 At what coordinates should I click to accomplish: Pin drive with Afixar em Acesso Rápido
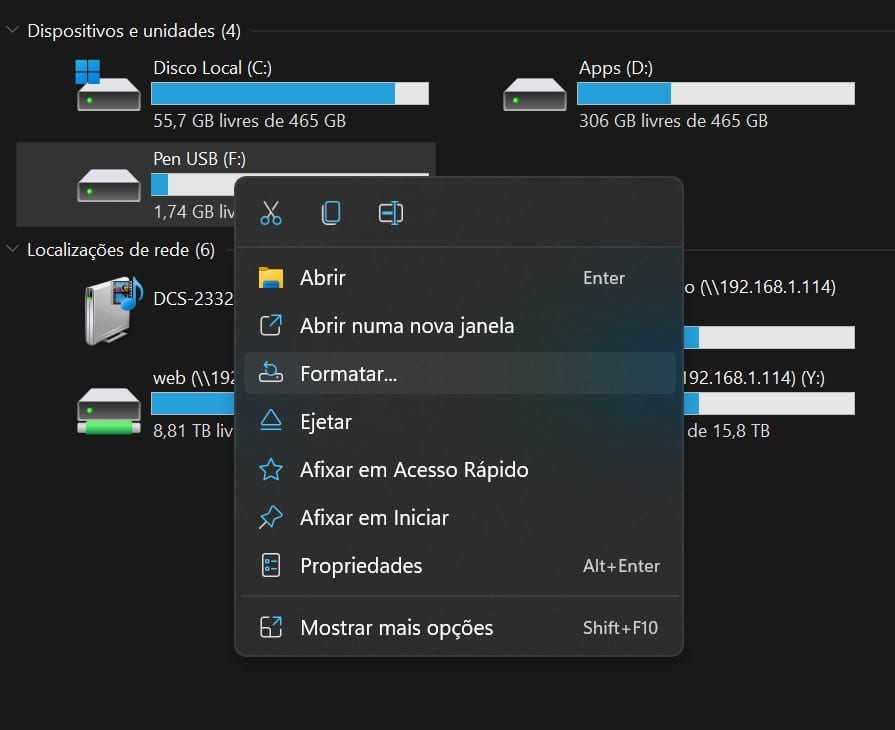pyautogui.click(x=414, y=470)
